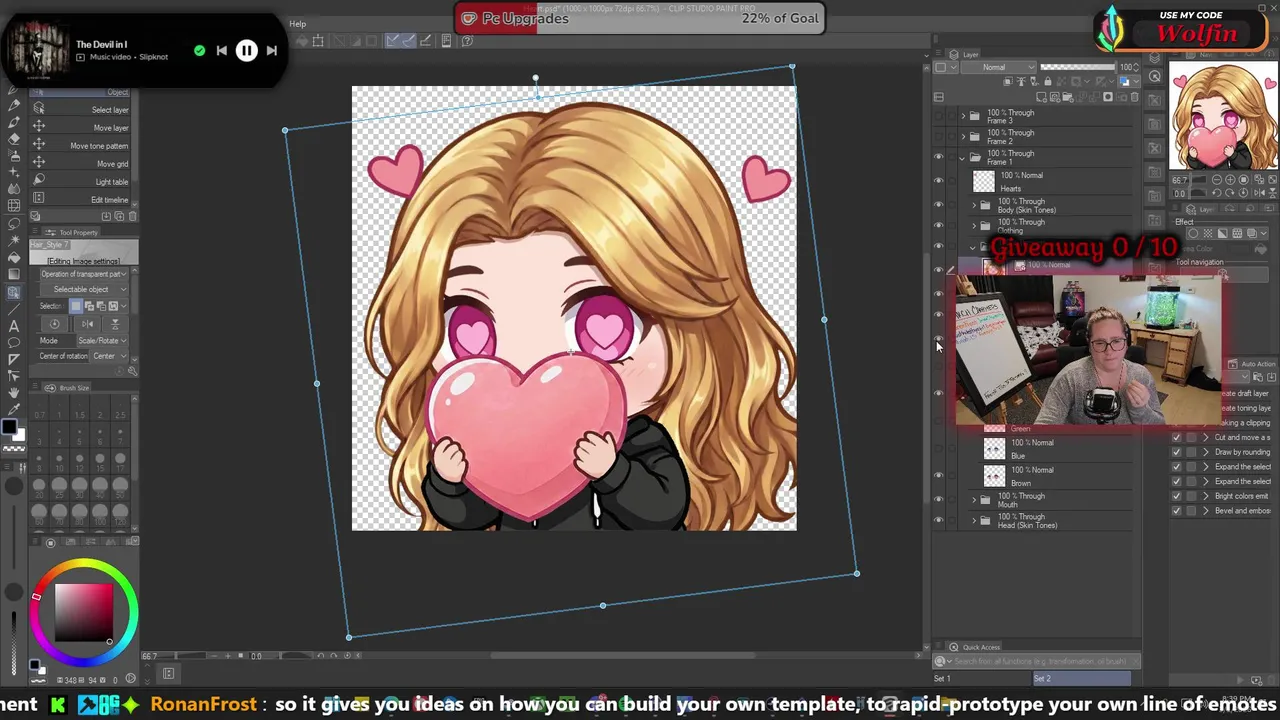Select the Text tool

pyautogui.click(x=14, y=325)
